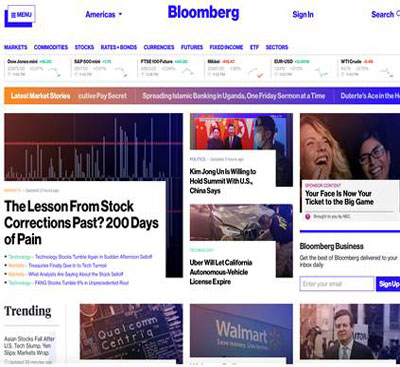Open Uber California Autonomous-Vehicle License article
Screen dimensions: 400x367
(x=221, y=272)
